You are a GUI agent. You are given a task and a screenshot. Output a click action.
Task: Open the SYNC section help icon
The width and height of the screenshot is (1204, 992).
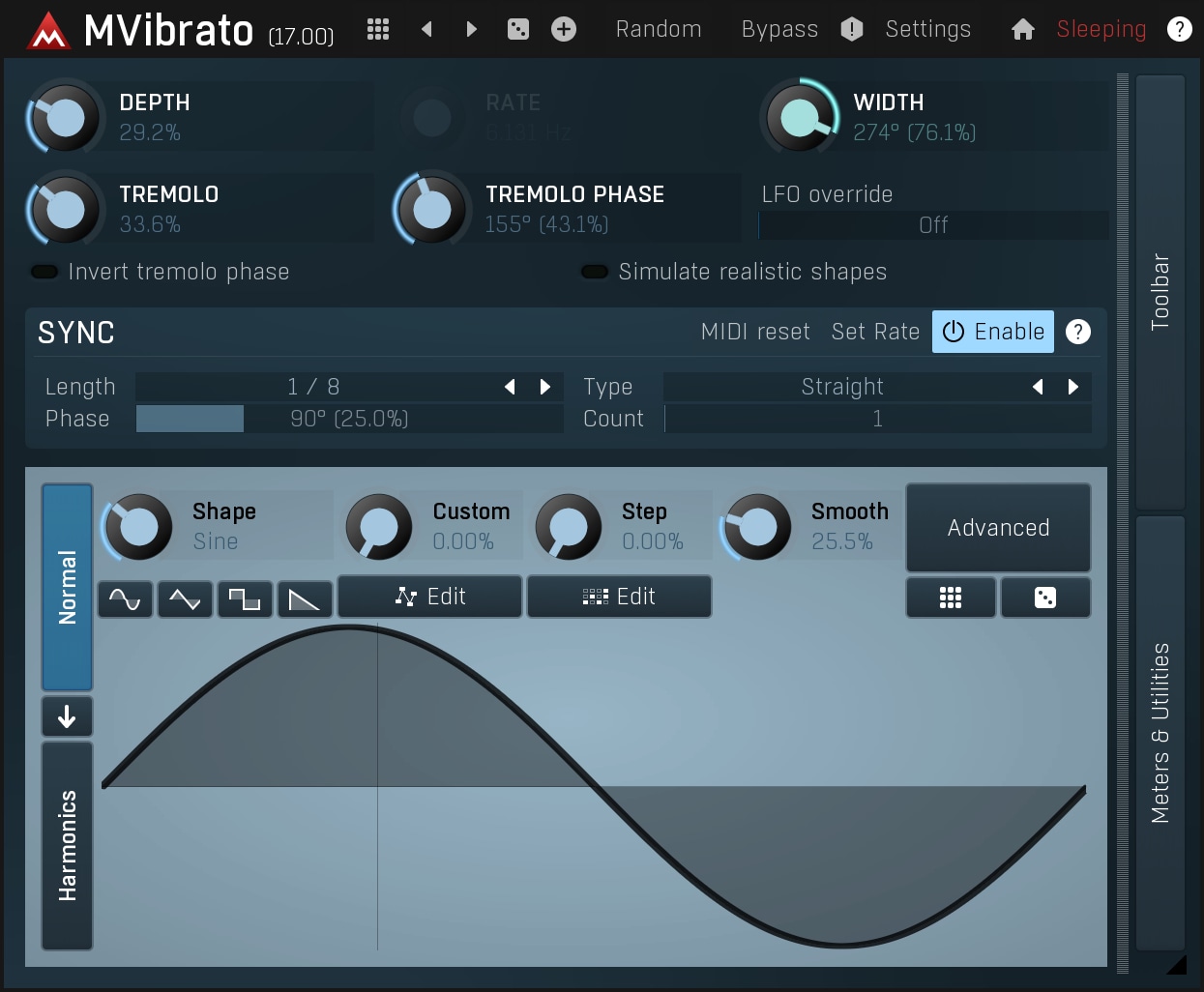coord(1078,332)
